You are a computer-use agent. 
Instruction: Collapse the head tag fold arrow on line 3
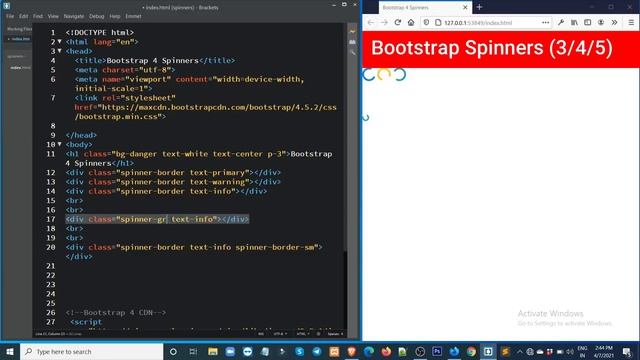pos(60,51)
